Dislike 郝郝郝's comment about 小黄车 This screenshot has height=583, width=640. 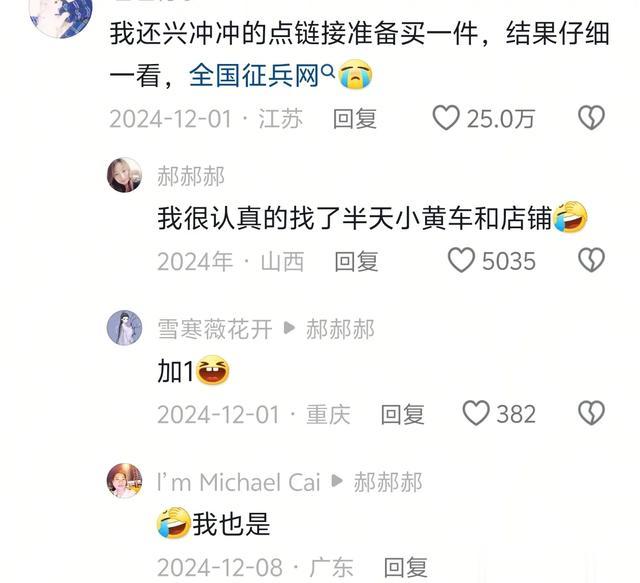[x=591, y=260]
